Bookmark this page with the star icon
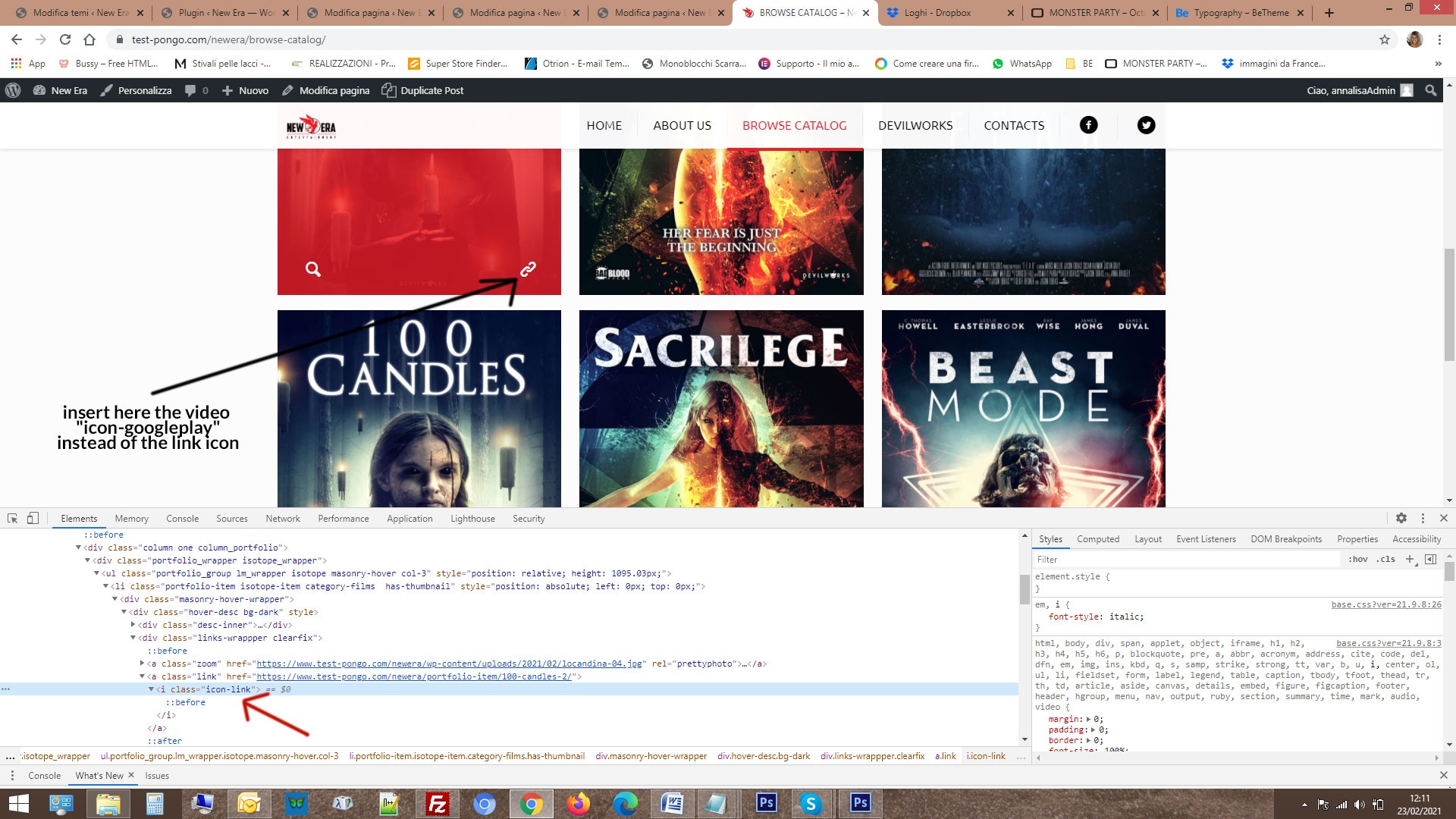Viewport: 1456px width, 819px height. click(1385, 39)
